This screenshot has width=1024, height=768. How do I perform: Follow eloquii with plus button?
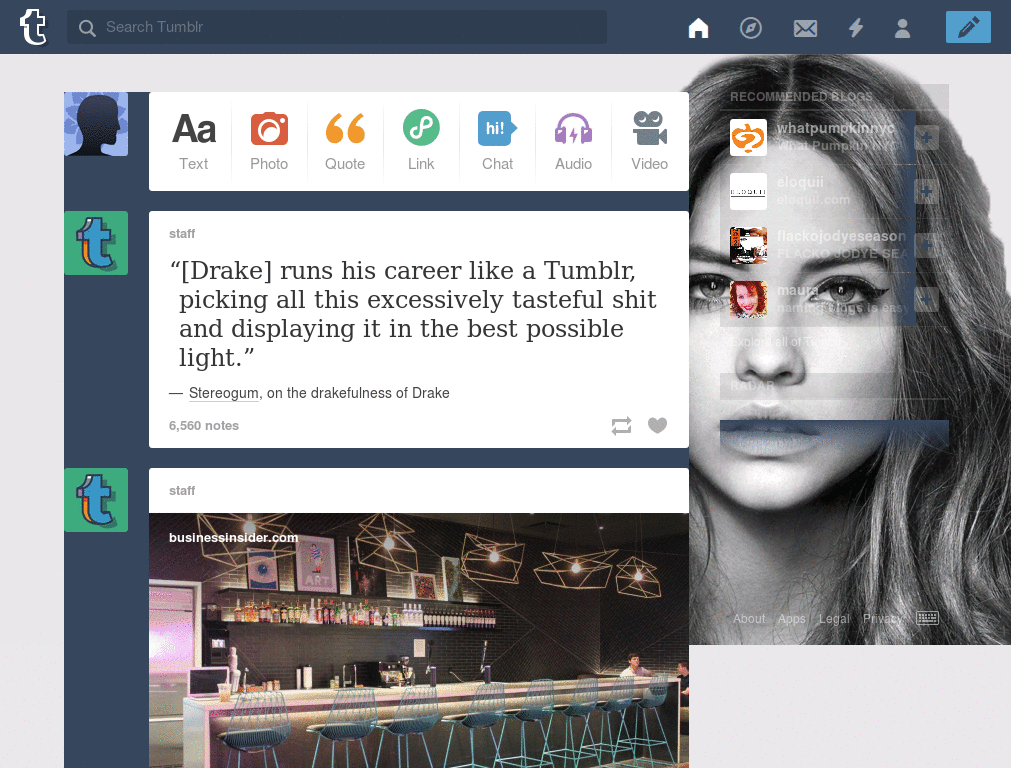click(926, 192)
